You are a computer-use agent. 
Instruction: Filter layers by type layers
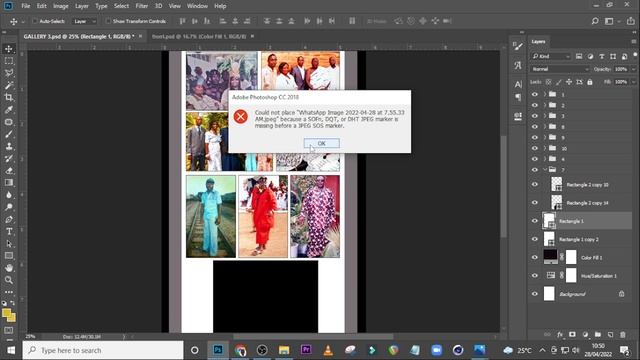pyautogui.click(x=602, y=56)
